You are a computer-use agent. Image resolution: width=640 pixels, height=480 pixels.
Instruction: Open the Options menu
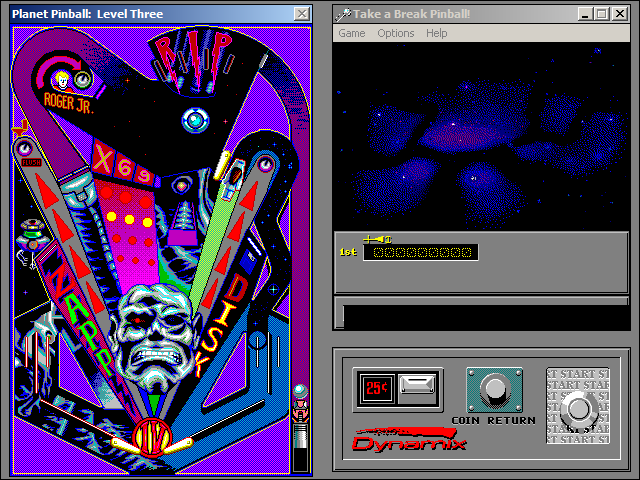click(x=395, y=33)
